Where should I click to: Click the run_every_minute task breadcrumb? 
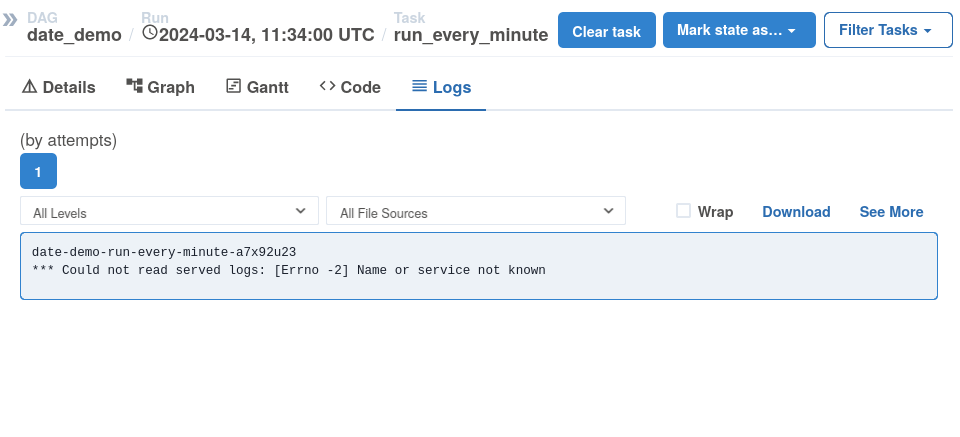click(x=470, y=35)
